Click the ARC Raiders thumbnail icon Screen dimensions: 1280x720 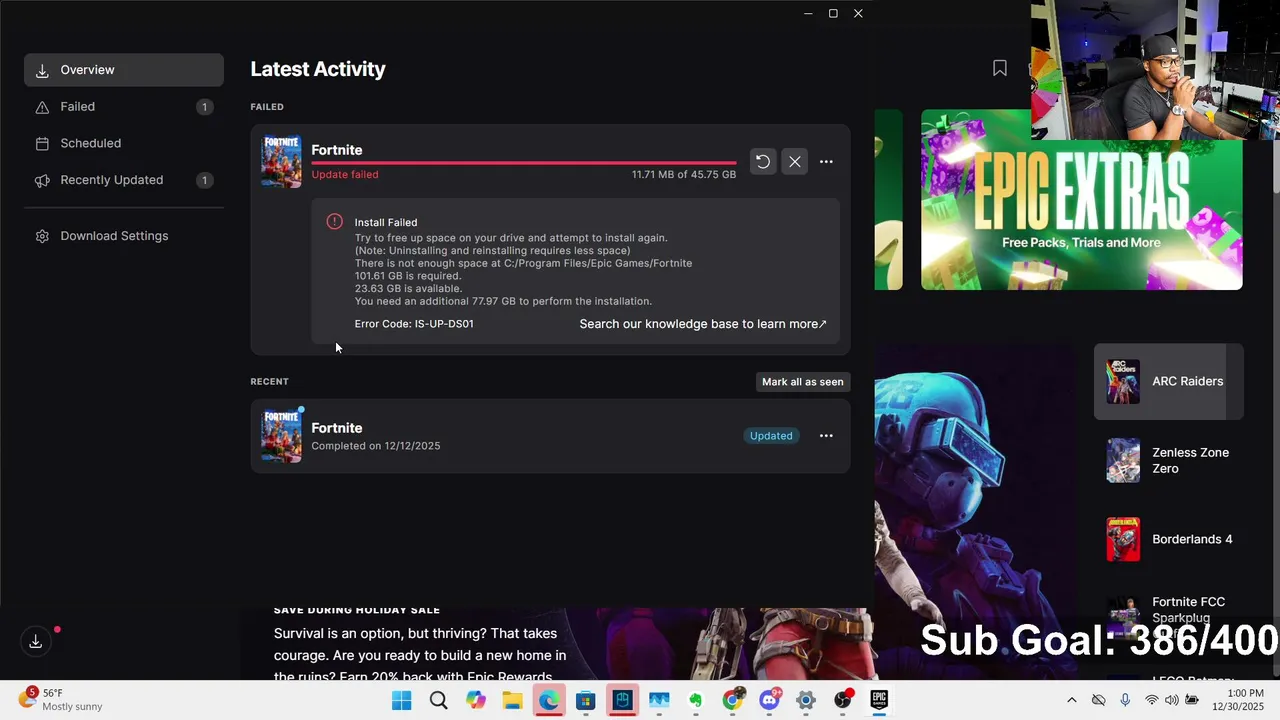pyautogui.click(x=1123, y=381)
